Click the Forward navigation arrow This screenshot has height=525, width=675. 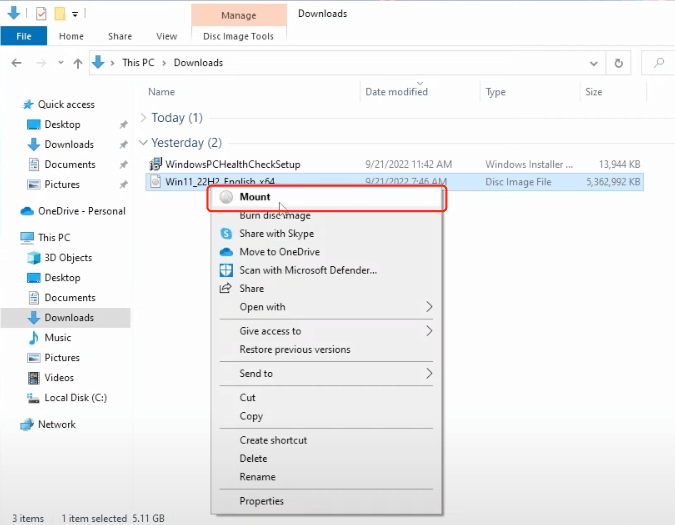point(41,63)
